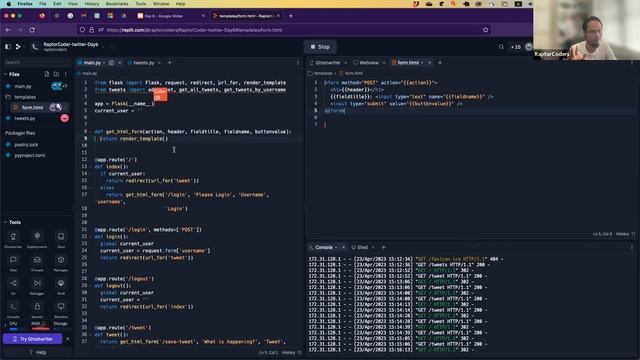This screenshot has width=640, height=360.
Task: Open the left editor pane three-dot menu
Action: point(298,62)
